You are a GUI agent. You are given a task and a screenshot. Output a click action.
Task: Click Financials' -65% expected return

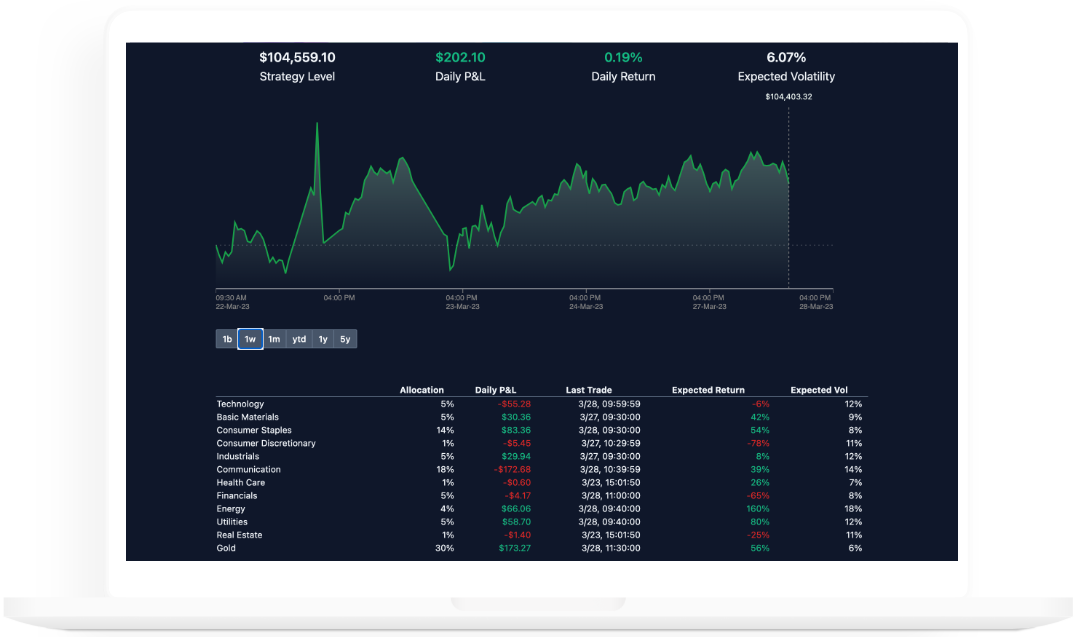click(758, 496)
